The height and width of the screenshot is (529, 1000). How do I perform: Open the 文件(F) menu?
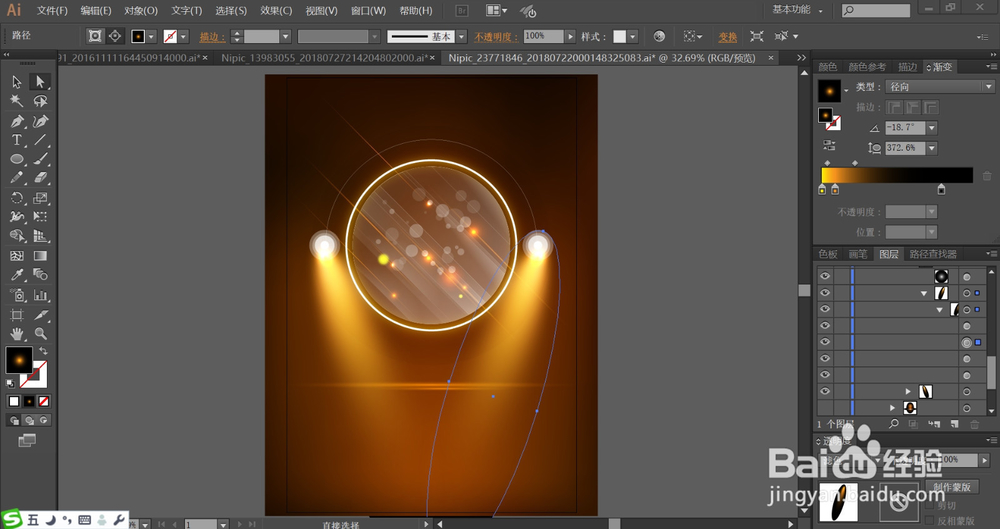tap(52, 11)
